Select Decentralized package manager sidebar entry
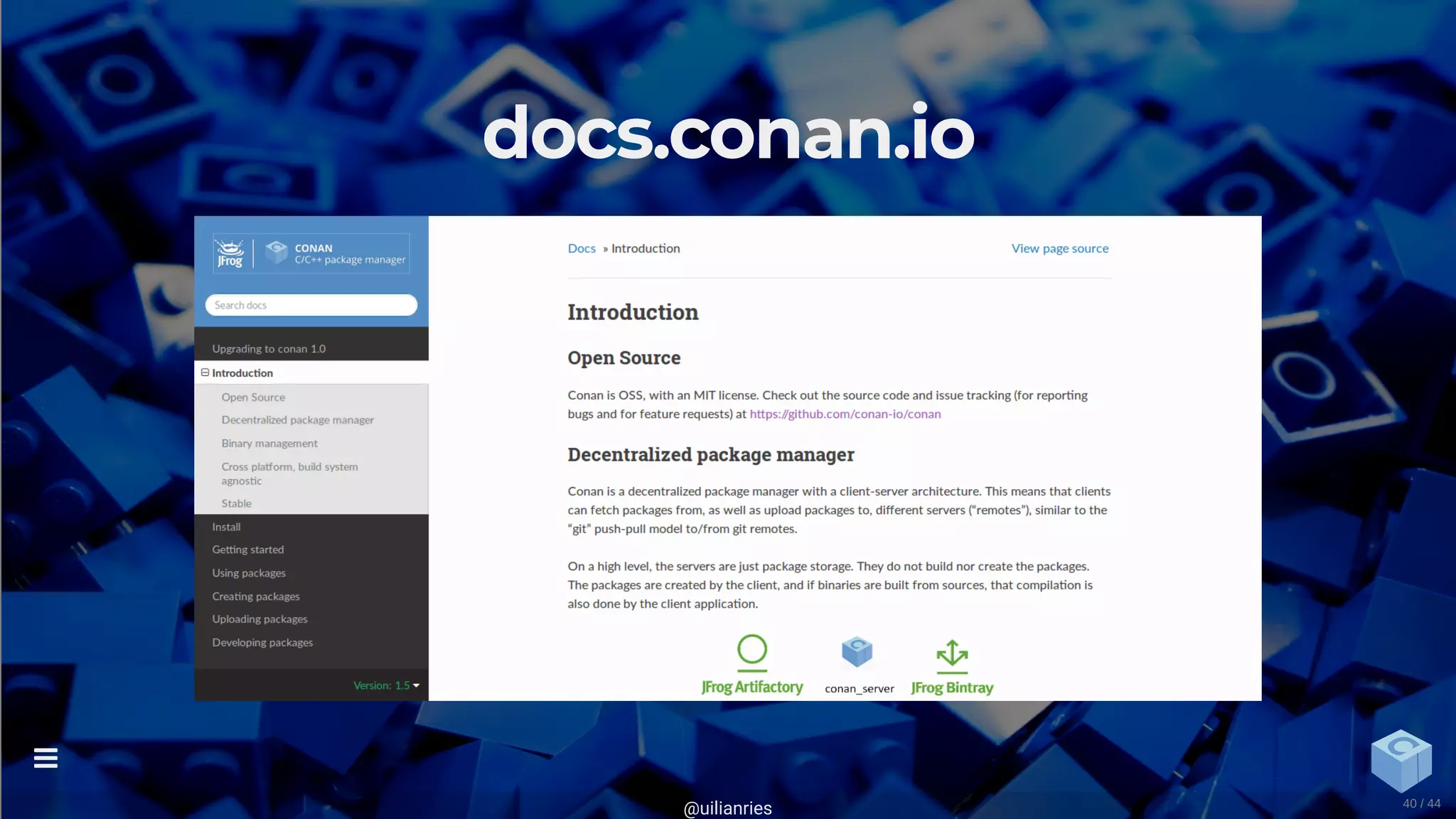 (297, 420)
